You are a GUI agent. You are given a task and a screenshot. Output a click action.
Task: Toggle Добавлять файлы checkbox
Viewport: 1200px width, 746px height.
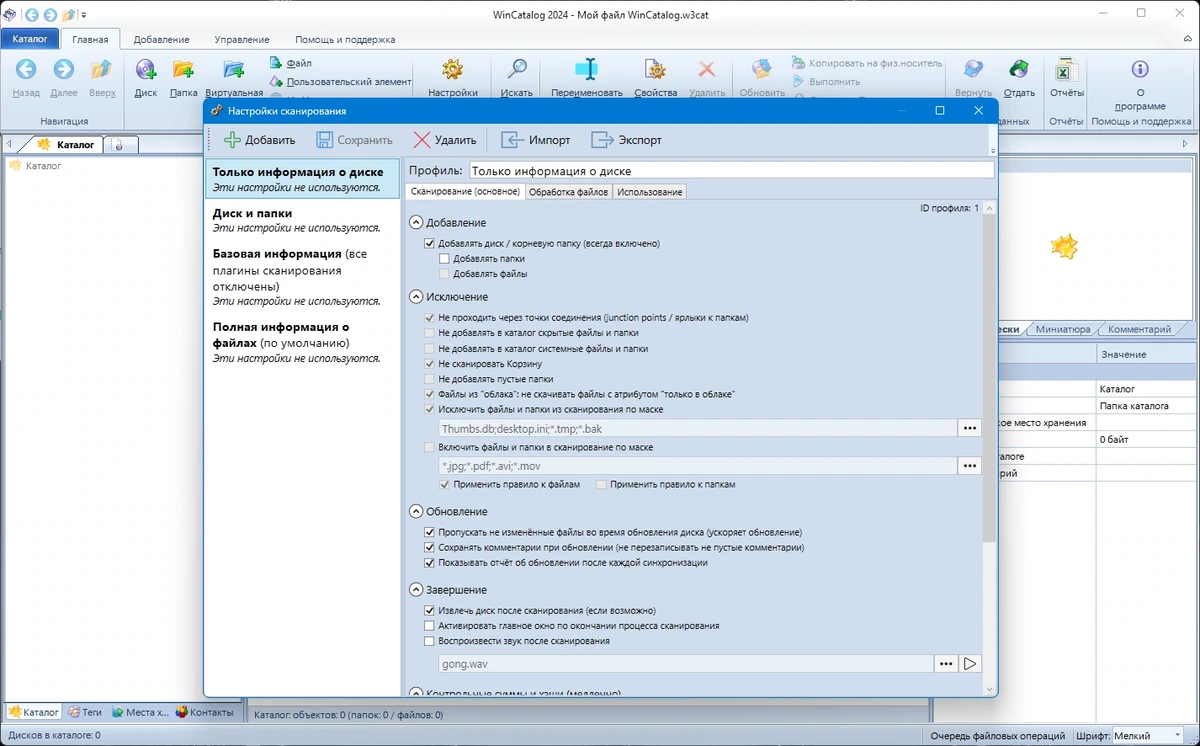pyautogui.click(x=445, y=273)
